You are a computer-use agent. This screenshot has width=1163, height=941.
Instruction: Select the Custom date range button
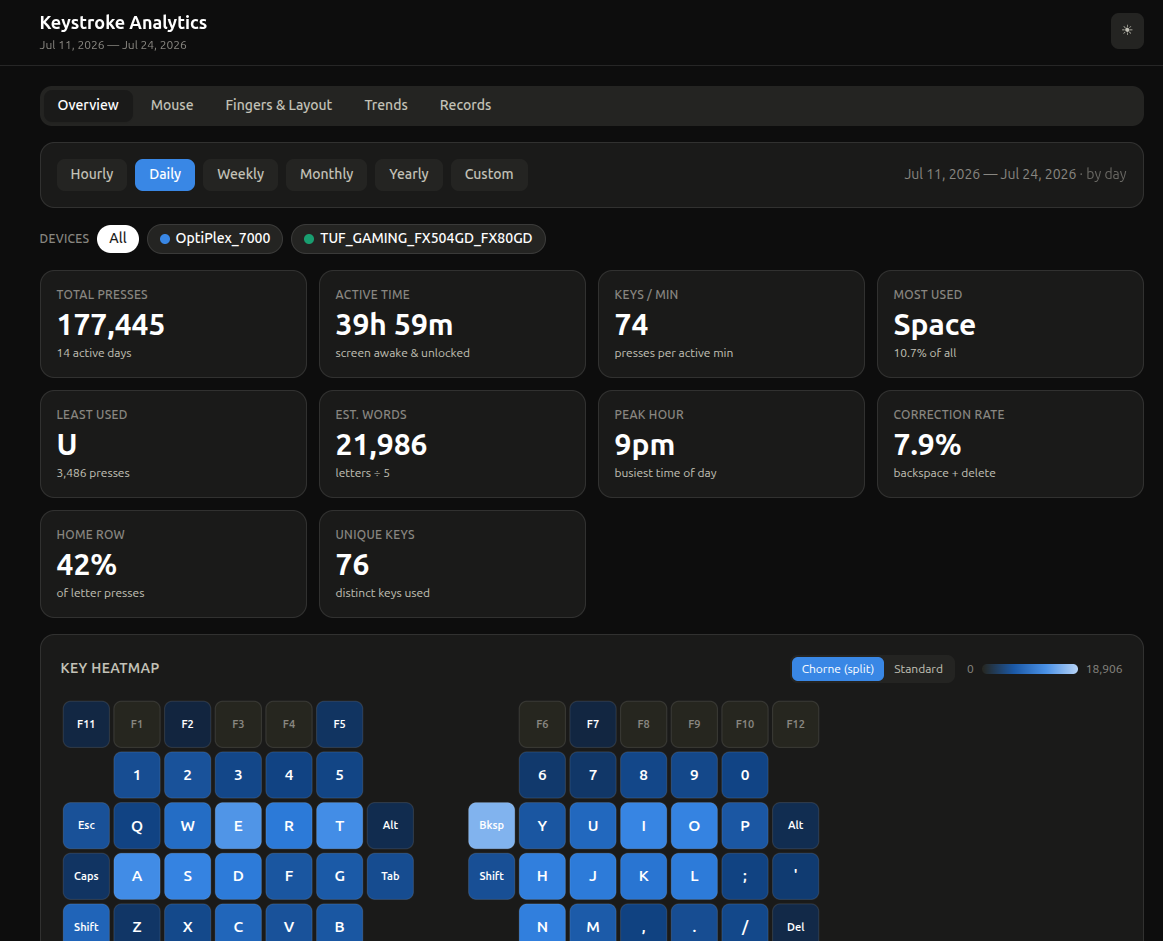coord(489,175)
